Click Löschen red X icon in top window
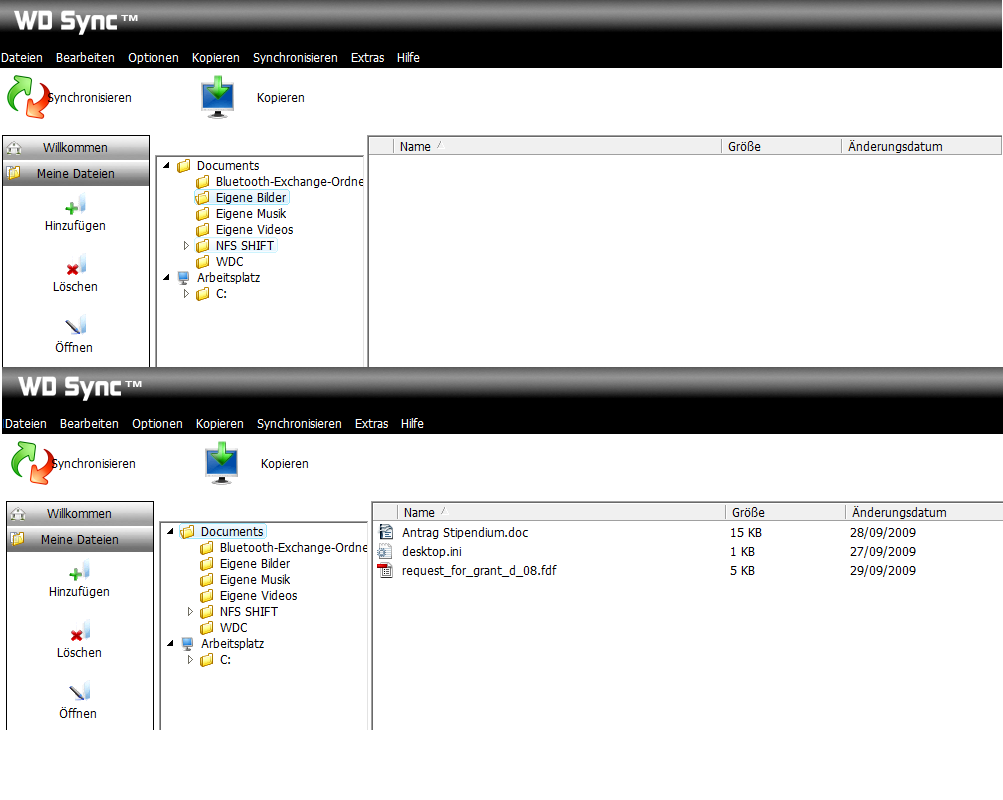The width and height of the screenshot is (1003, 800). (x=75, y=267)
